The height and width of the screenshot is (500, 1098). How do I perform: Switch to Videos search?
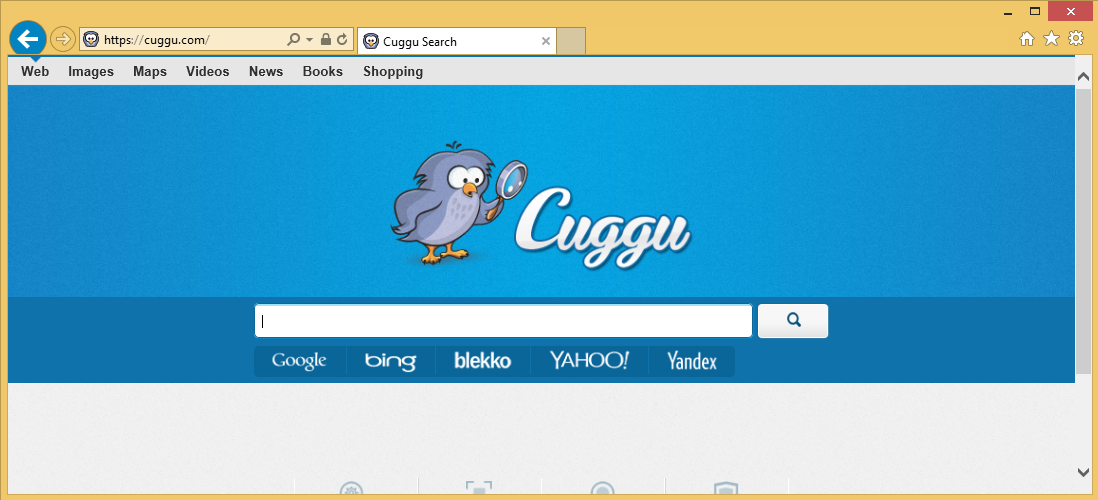point(208,71)
